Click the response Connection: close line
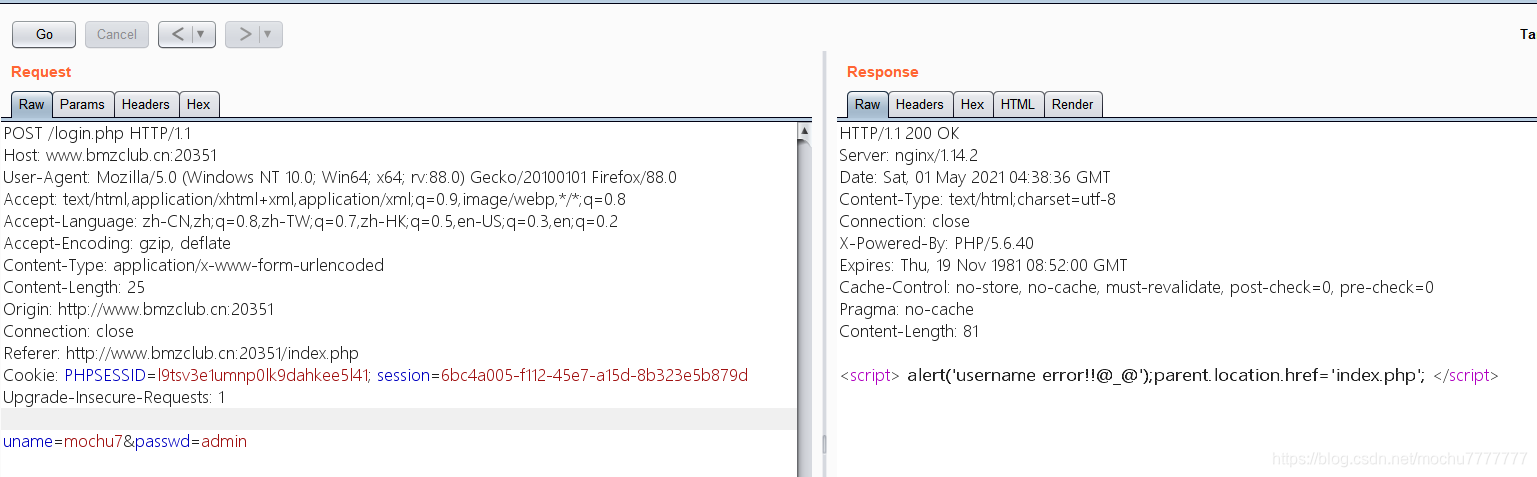This screenshot has height=477, width=1537. 905,221
